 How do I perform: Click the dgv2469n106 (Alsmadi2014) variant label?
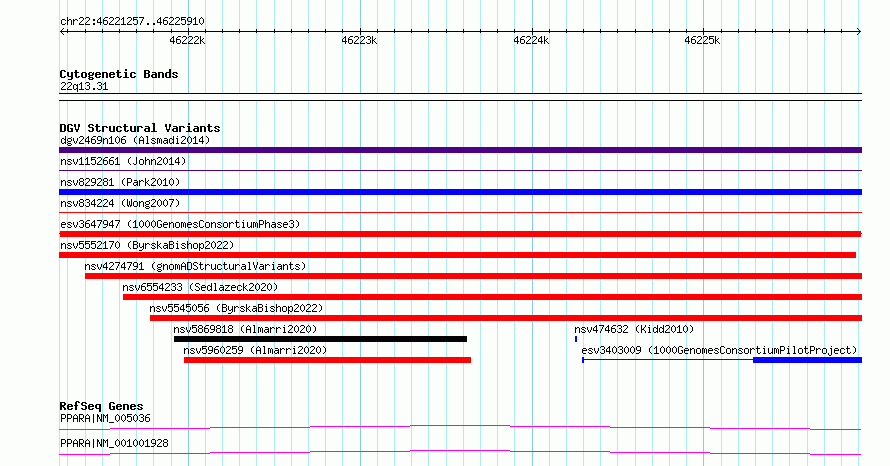135,140
